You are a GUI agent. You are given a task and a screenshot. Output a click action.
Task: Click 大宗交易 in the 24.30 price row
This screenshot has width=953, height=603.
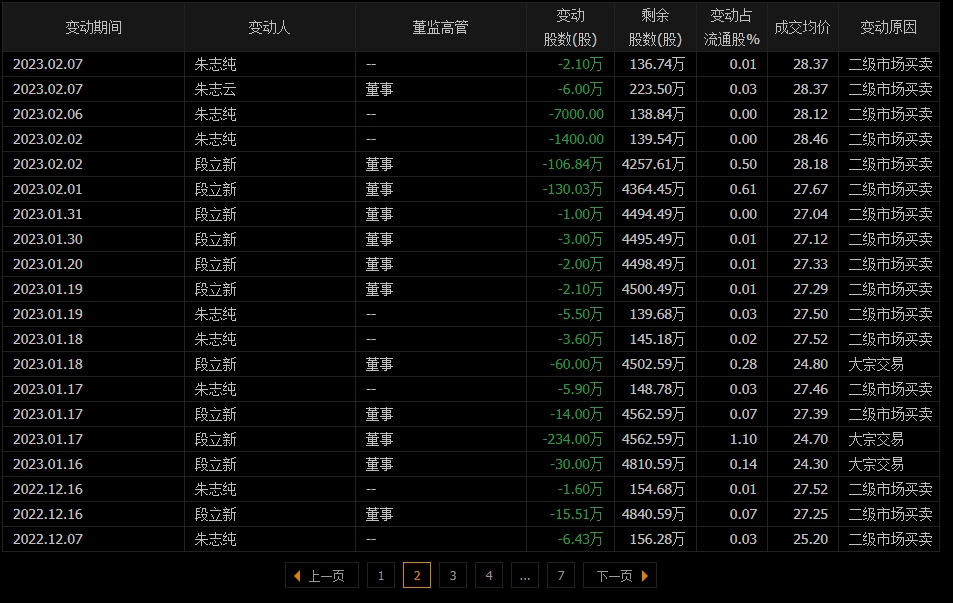(x=876, y=464)
